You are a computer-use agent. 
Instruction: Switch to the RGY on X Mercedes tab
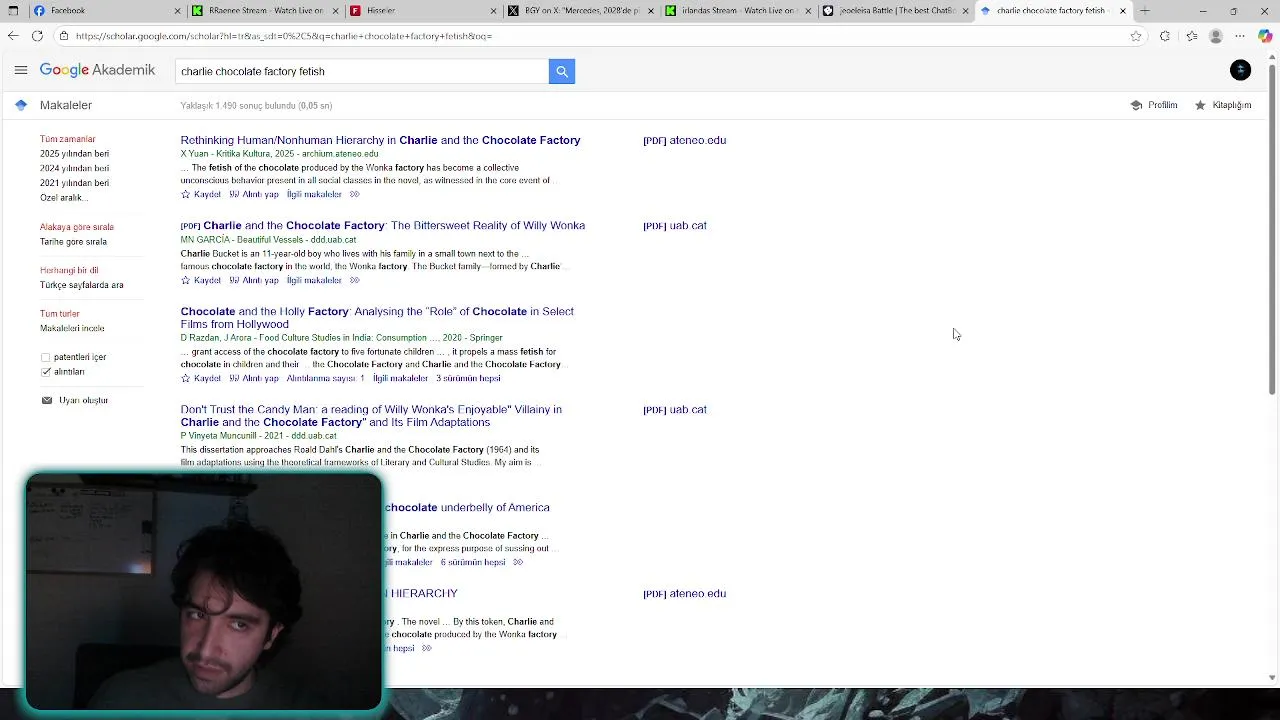point(582,11)
